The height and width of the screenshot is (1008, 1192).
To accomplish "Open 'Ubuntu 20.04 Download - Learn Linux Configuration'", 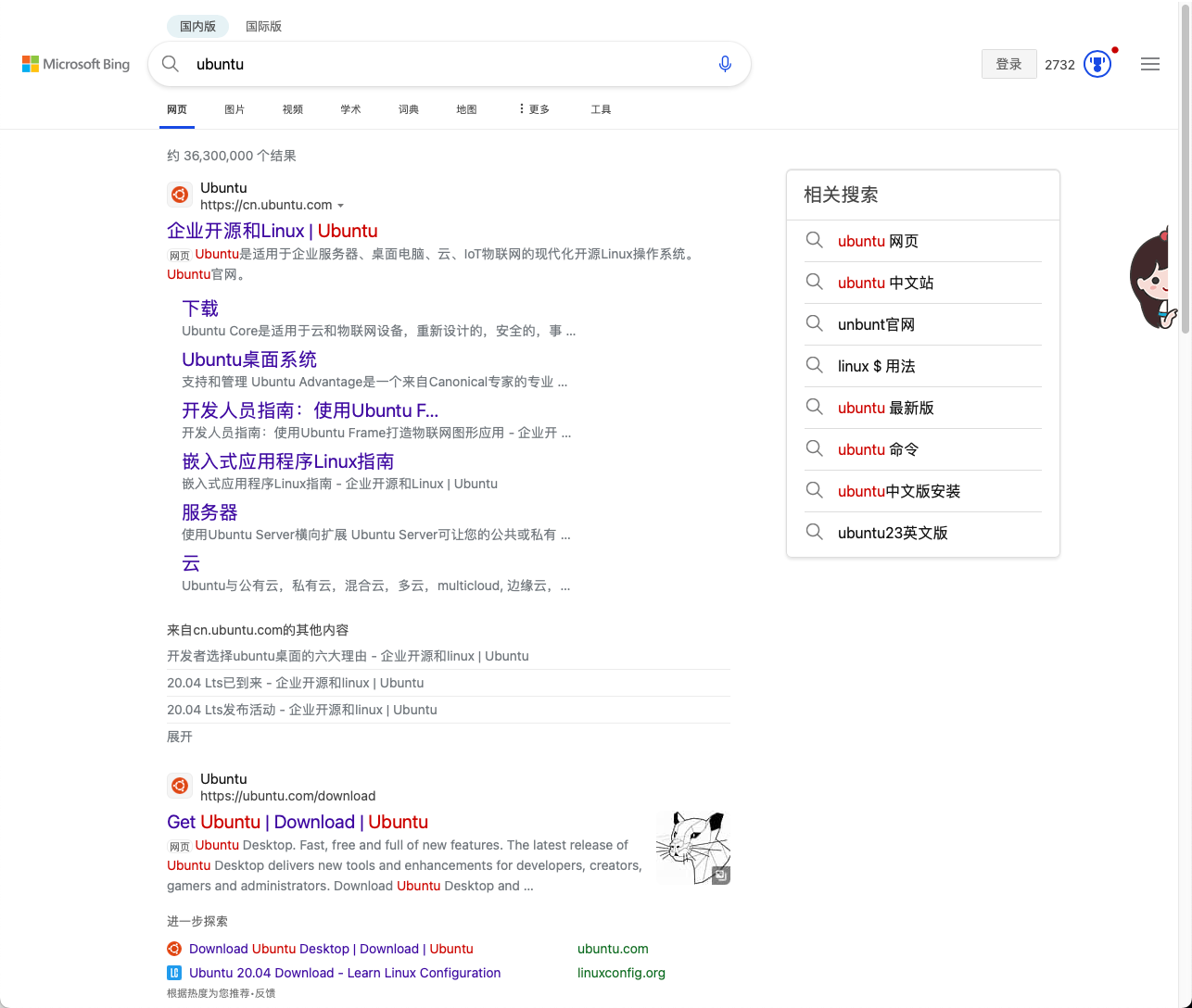I will point(345,973).
